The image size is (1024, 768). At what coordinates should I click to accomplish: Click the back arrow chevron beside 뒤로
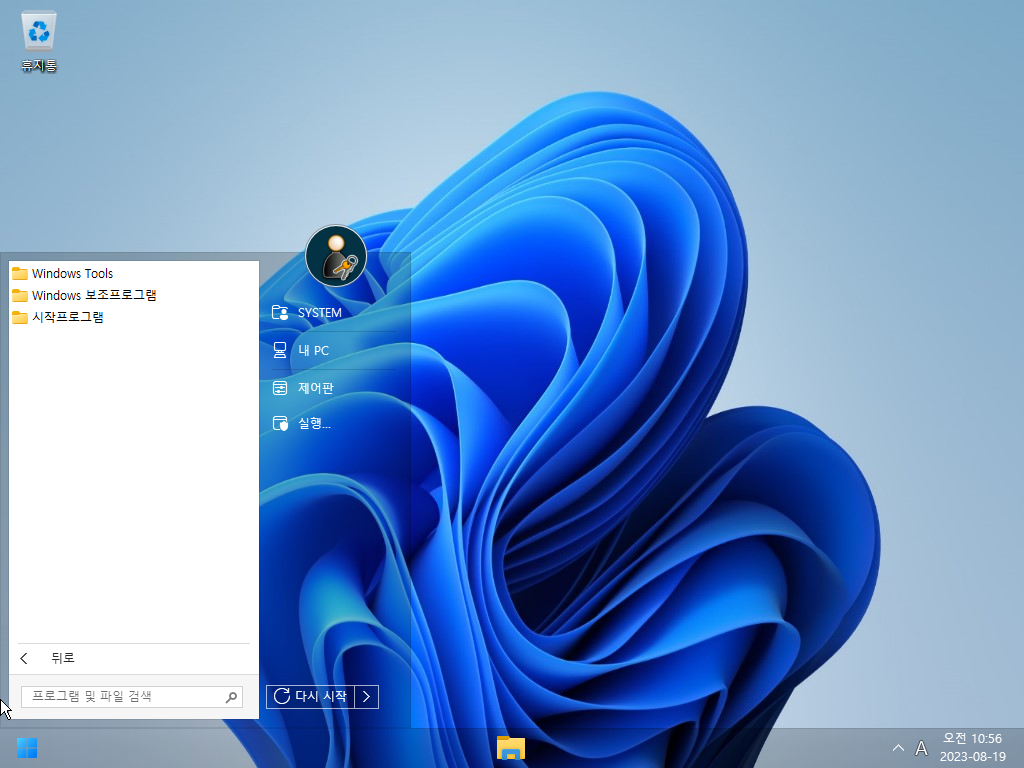coord(24,658)
